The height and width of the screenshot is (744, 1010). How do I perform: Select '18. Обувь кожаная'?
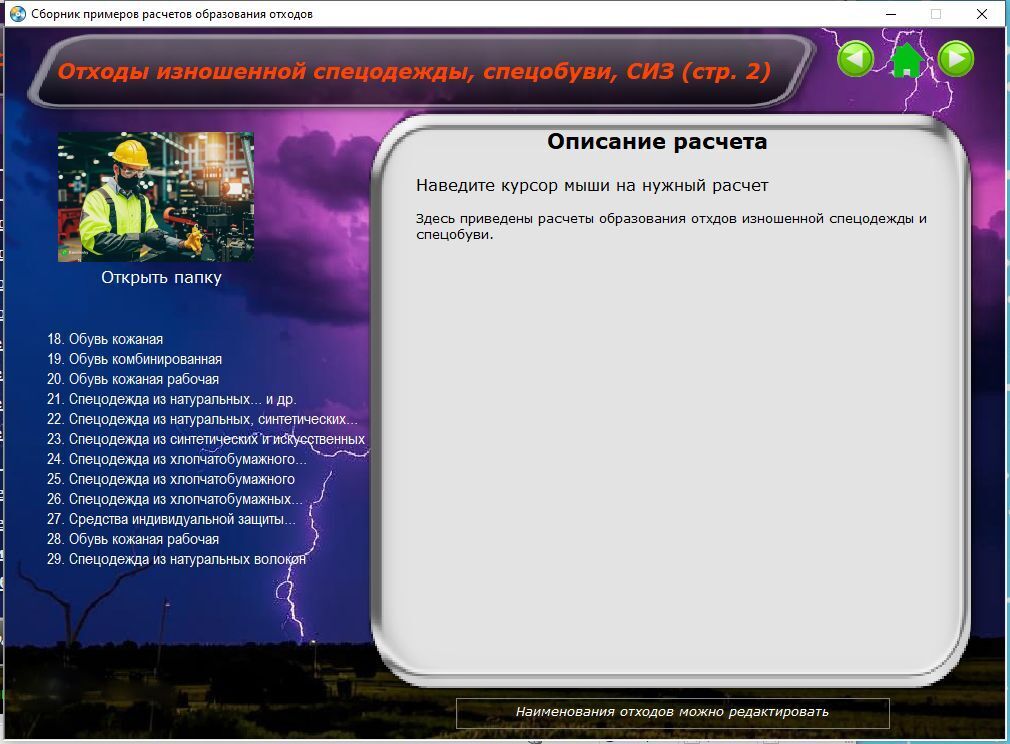pos(105,339)
